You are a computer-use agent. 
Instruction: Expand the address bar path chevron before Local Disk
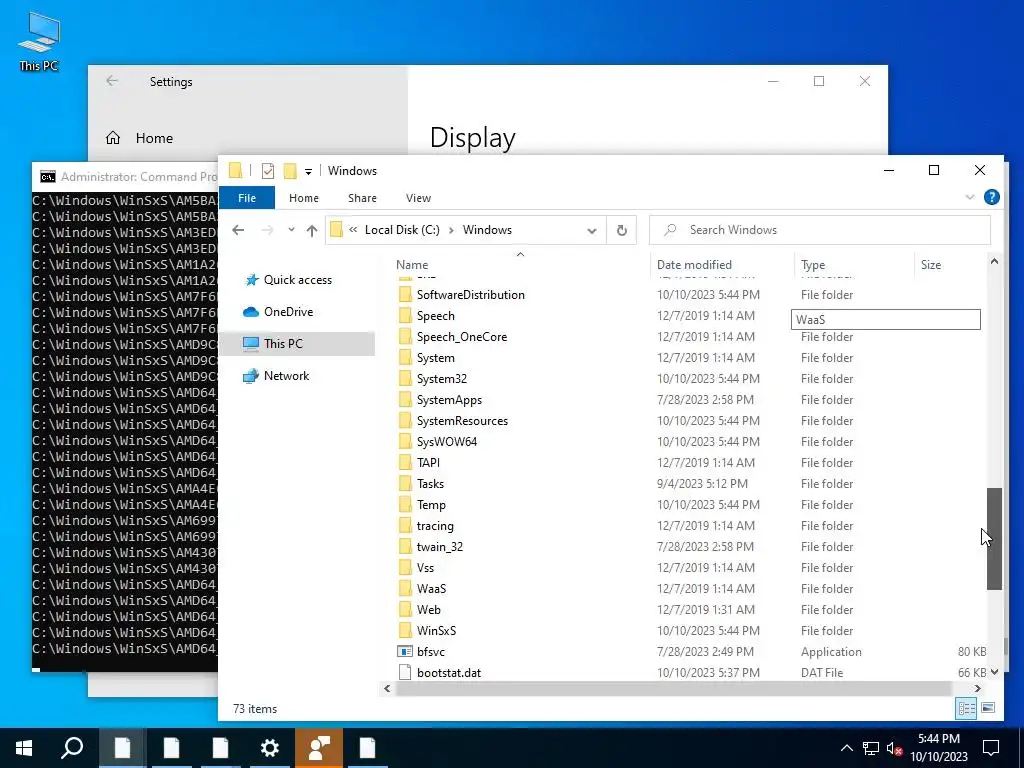click(x=353, y=230)
